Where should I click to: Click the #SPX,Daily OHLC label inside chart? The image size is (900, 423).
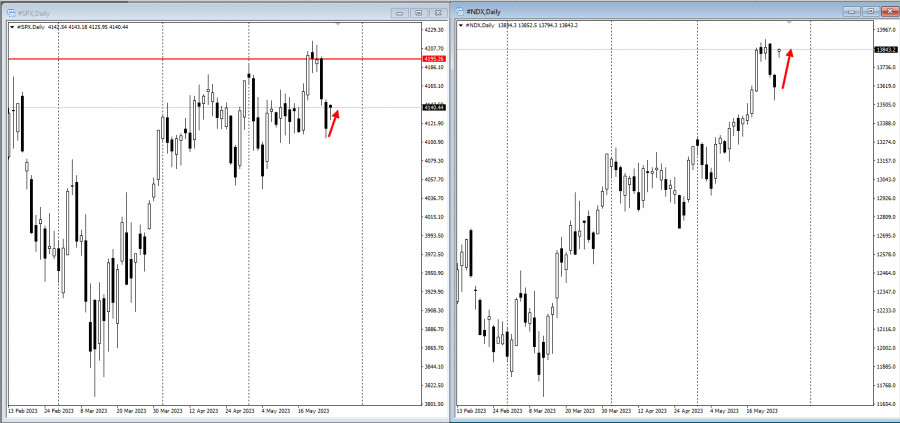click(x=72, y=26)
